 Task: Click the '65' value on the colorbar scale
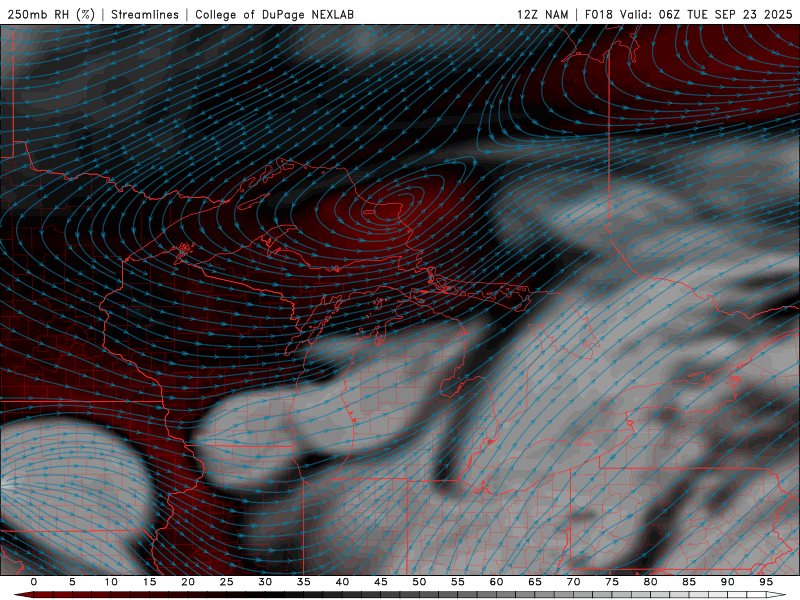pos(535,582)
